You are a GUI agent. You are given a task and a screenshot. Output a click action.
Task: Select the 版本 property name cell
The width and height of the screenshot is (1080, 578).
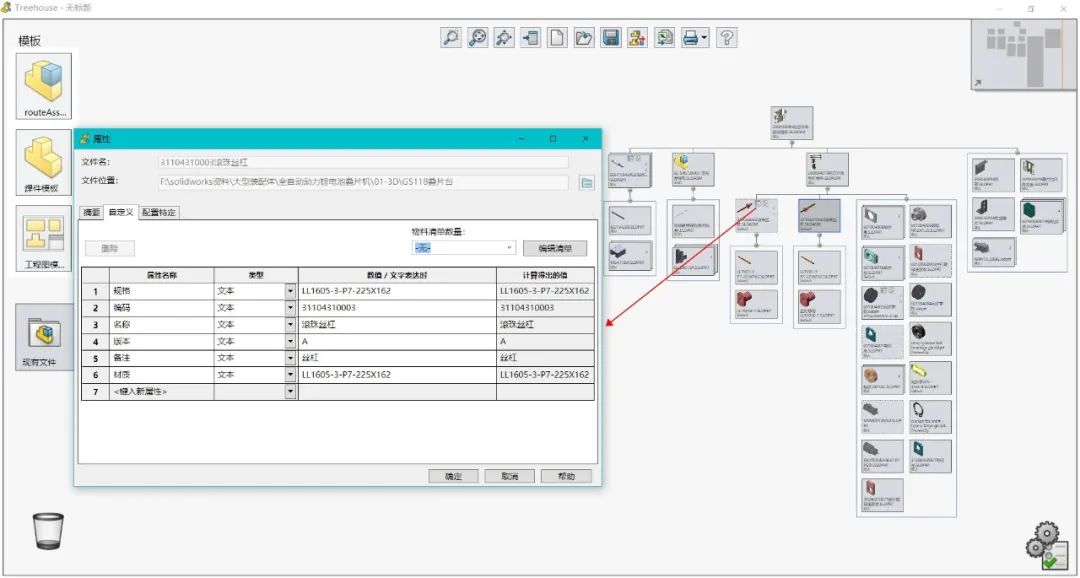pos(162,342)
